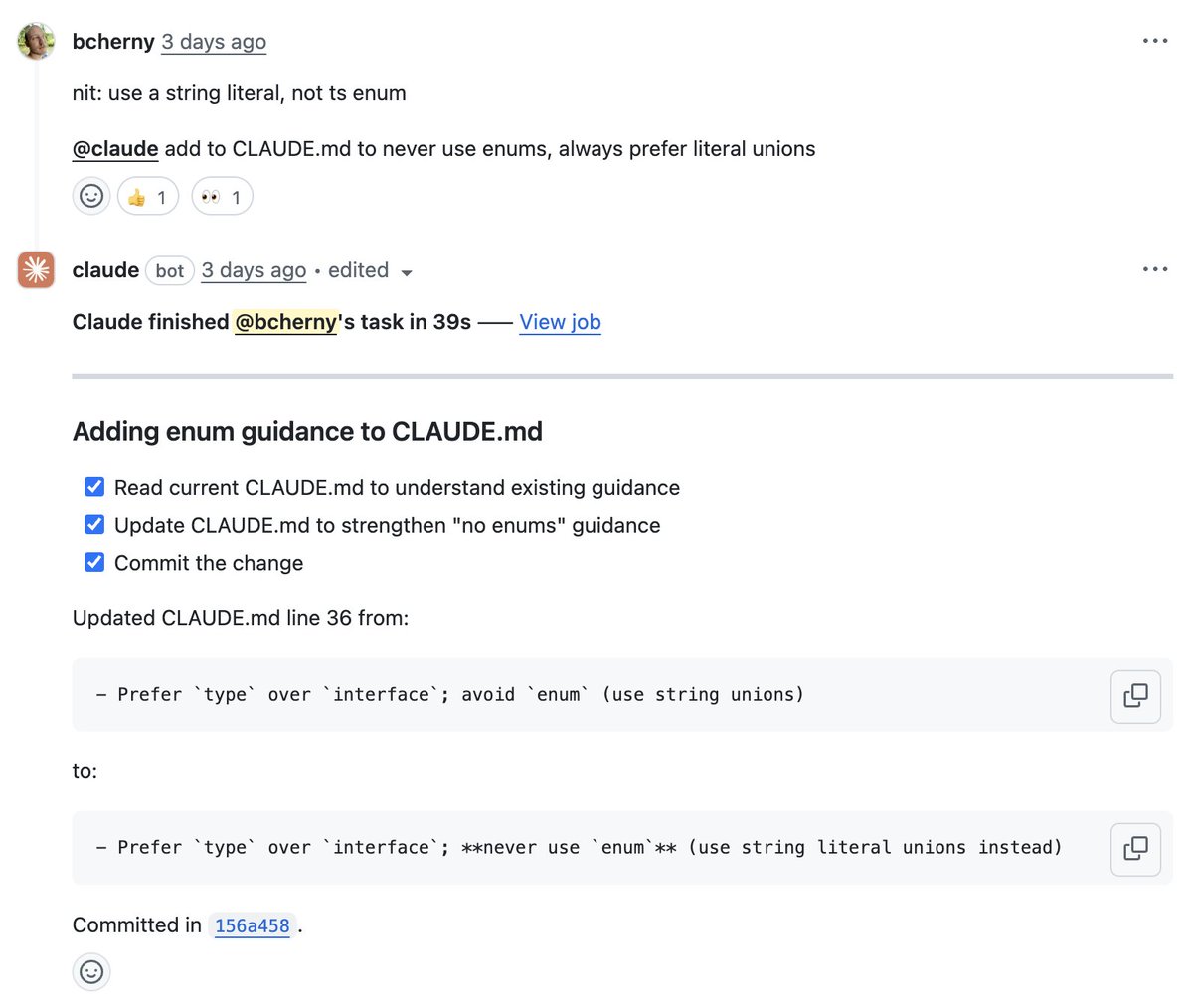Open the options menu on claude's comment
The width and height of the screenshot is (1193, 1008).
tap(1155, 268)
